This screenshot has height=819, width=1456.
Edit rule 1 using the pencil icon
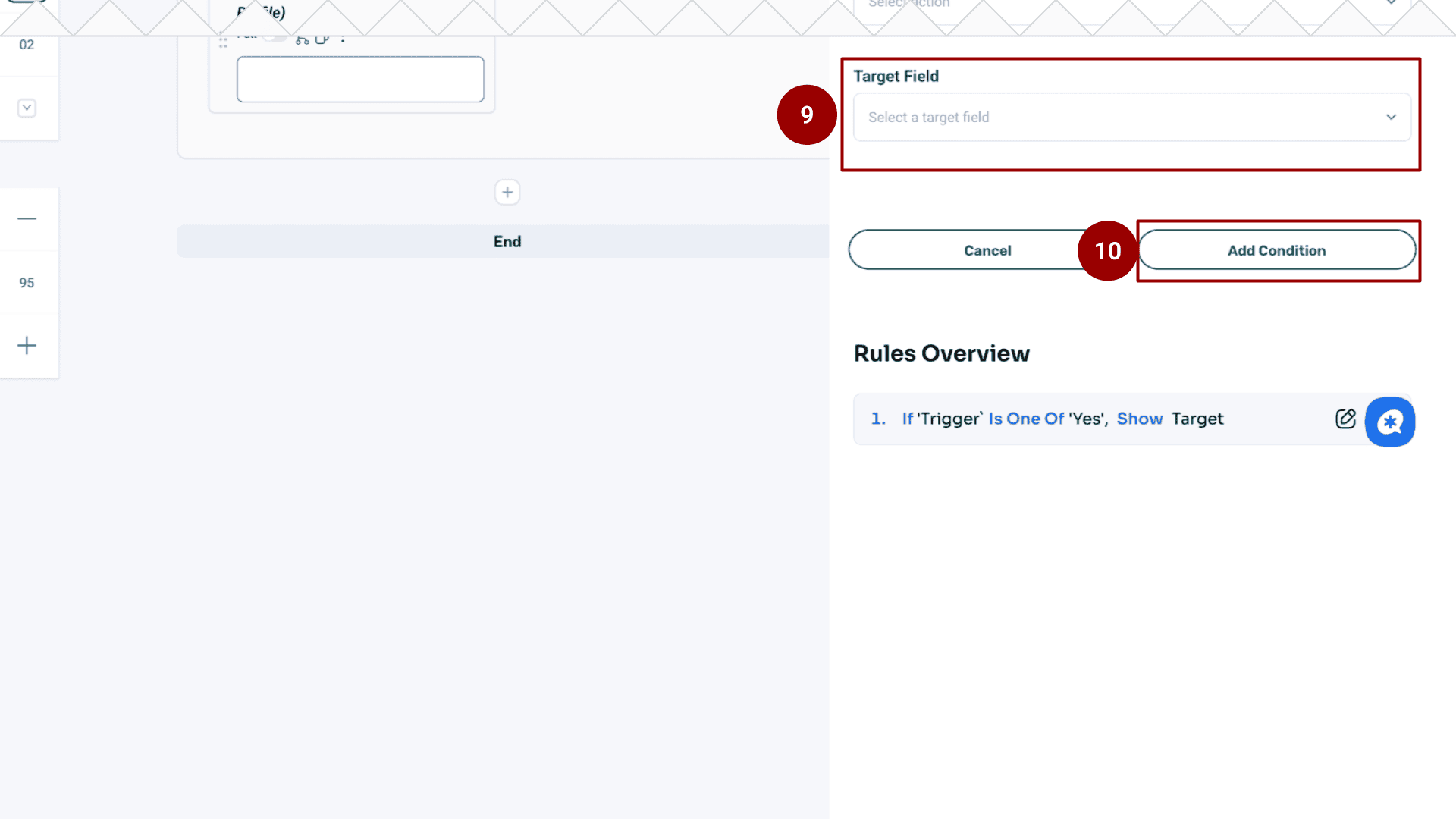(1346, 419)
